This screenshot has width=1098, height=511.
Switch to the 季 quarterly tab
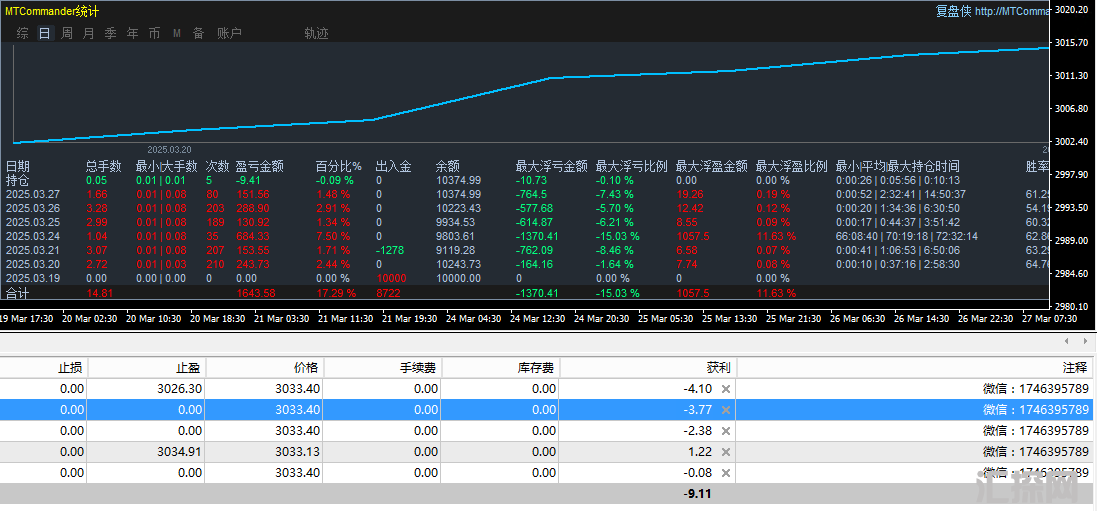[x=110, y=33]
